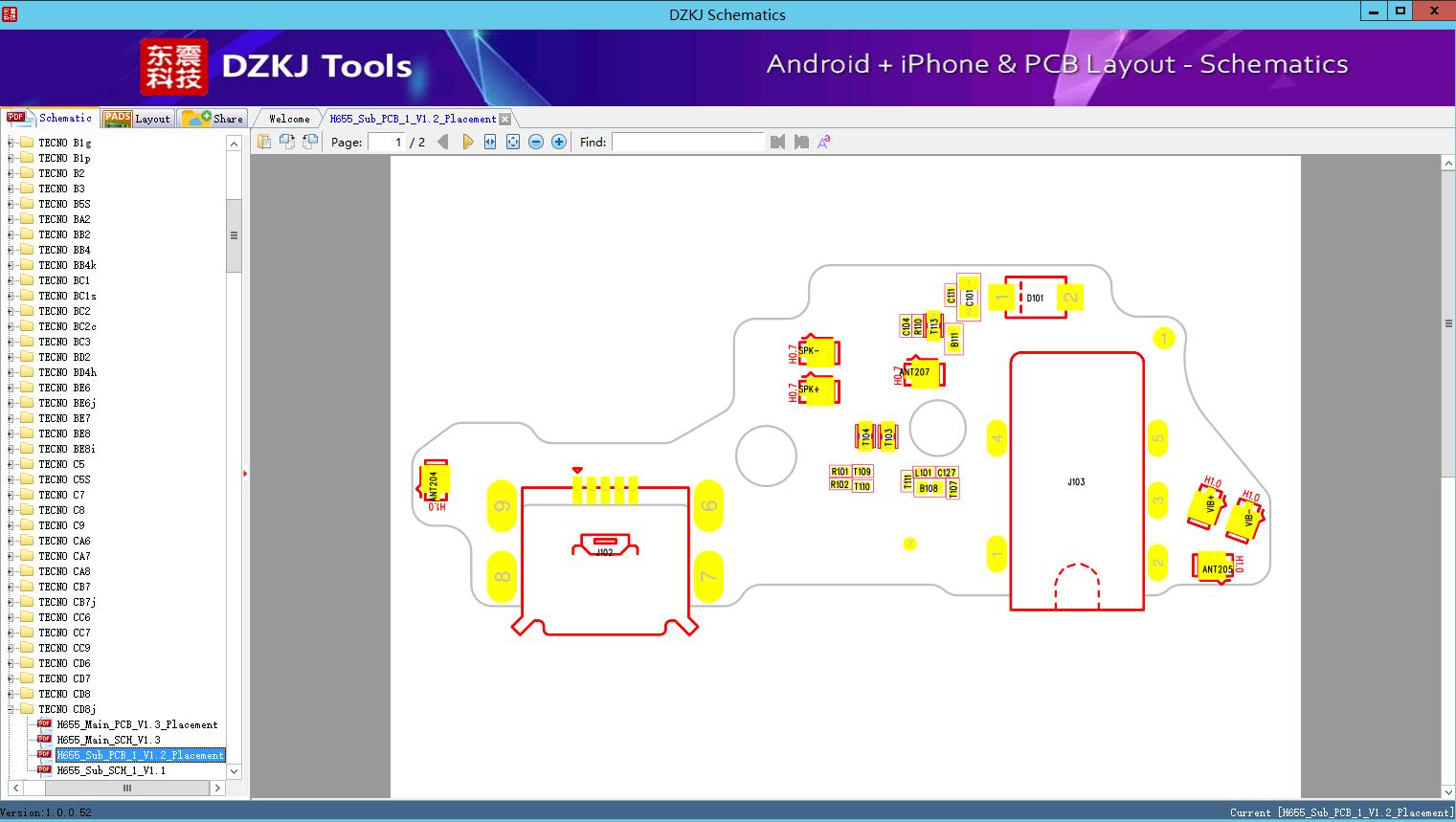Viewport: 1456px width, 822px height.
Task: Select the TECNO CD6 tree item
Action: coord(64,663)
